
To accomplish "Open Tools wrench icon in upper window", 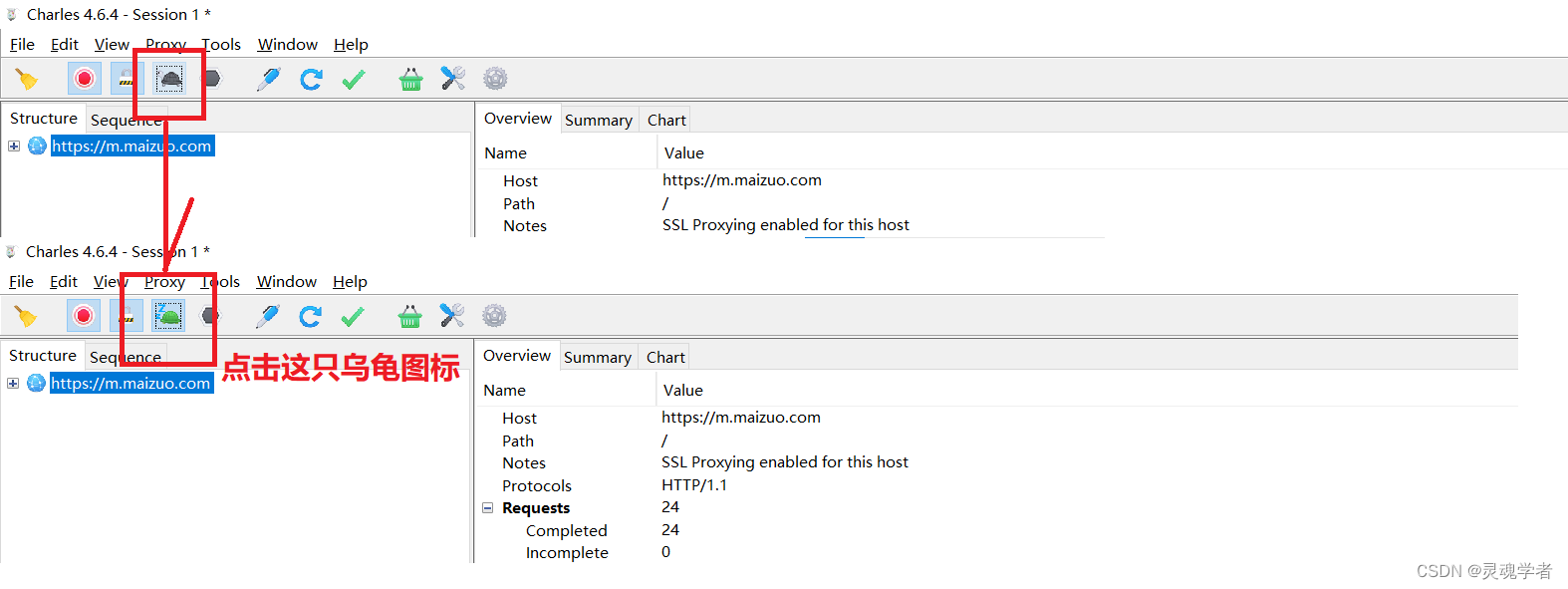I will pyautogui.click(x=453, y=79).
